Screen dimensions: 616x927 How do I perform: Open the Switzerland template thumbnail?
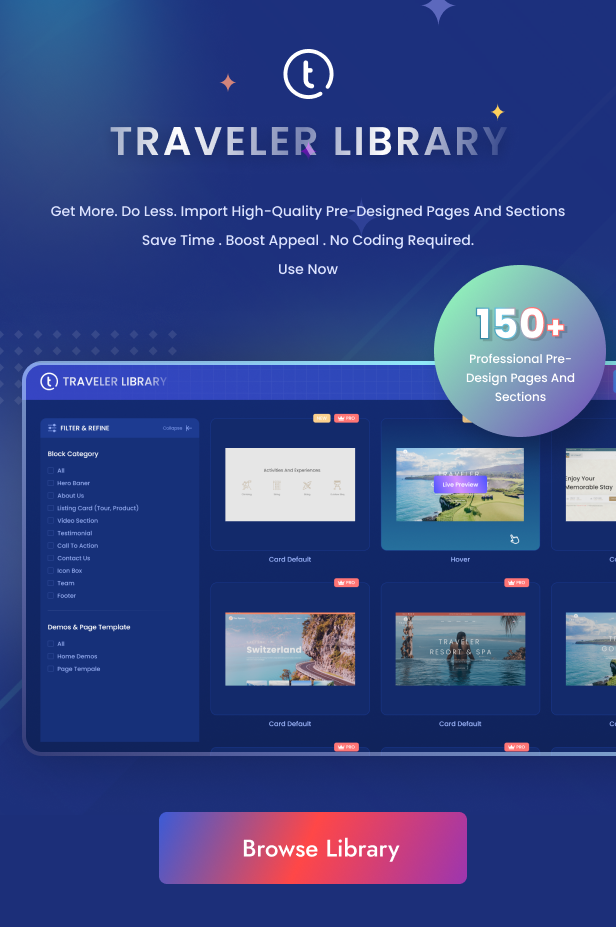point(290,649)
